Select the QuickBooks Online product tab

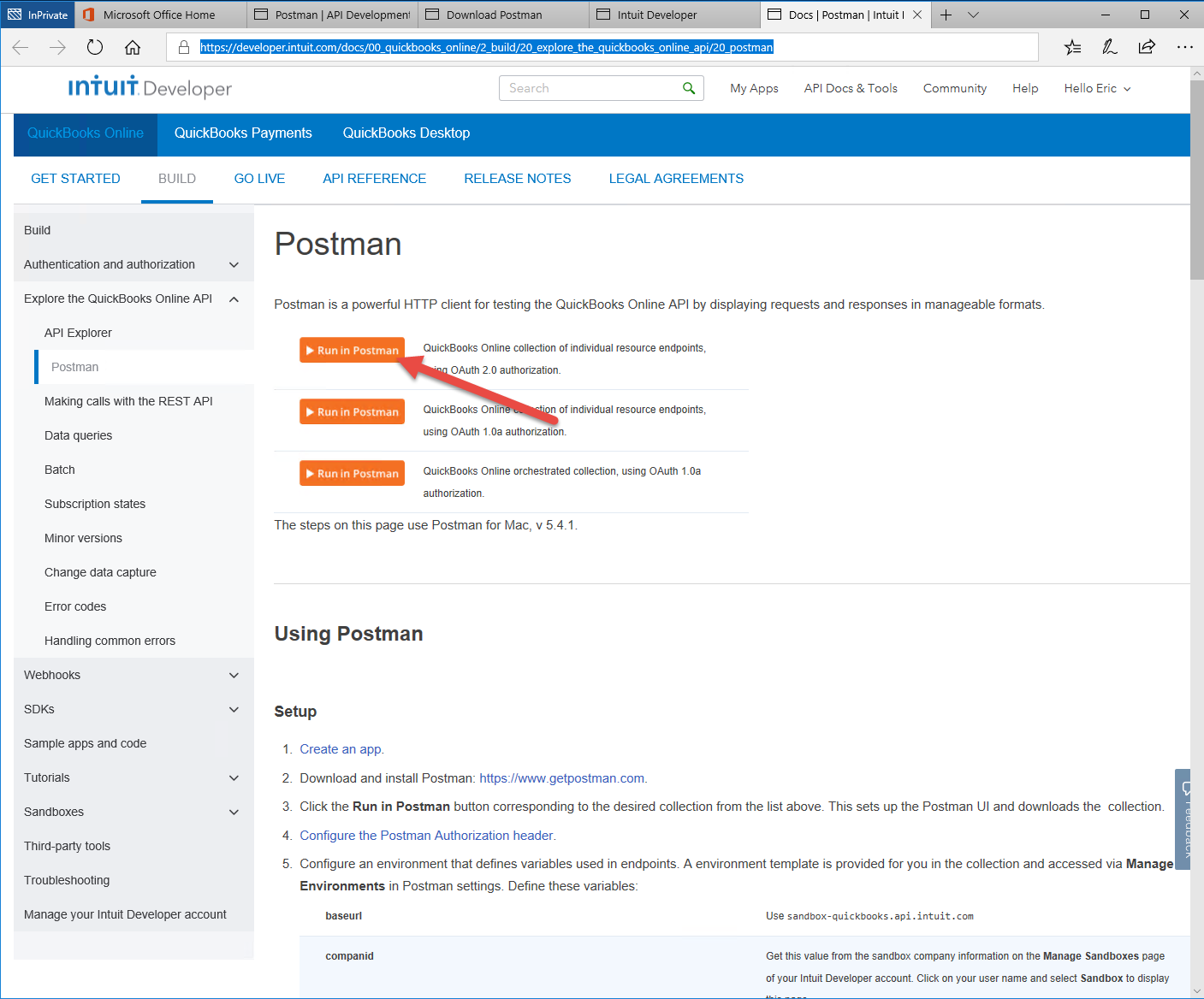[86, 133]
